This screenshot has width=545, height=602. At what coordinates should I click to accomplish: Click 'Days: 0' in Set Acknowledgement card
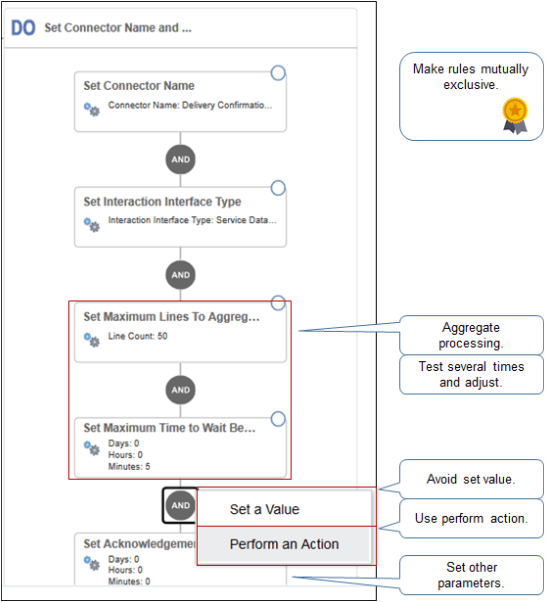point(124,559)
